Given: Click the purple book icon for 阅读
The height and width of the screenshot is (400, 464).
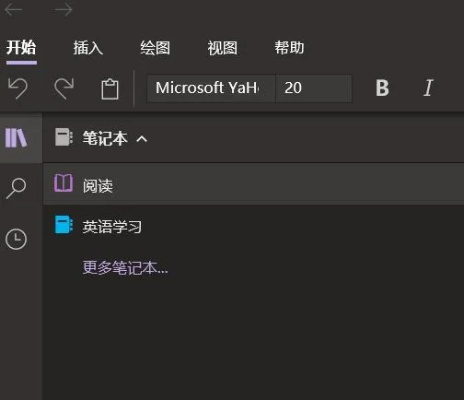Looking at the screenshot, I should click(63, 183).
